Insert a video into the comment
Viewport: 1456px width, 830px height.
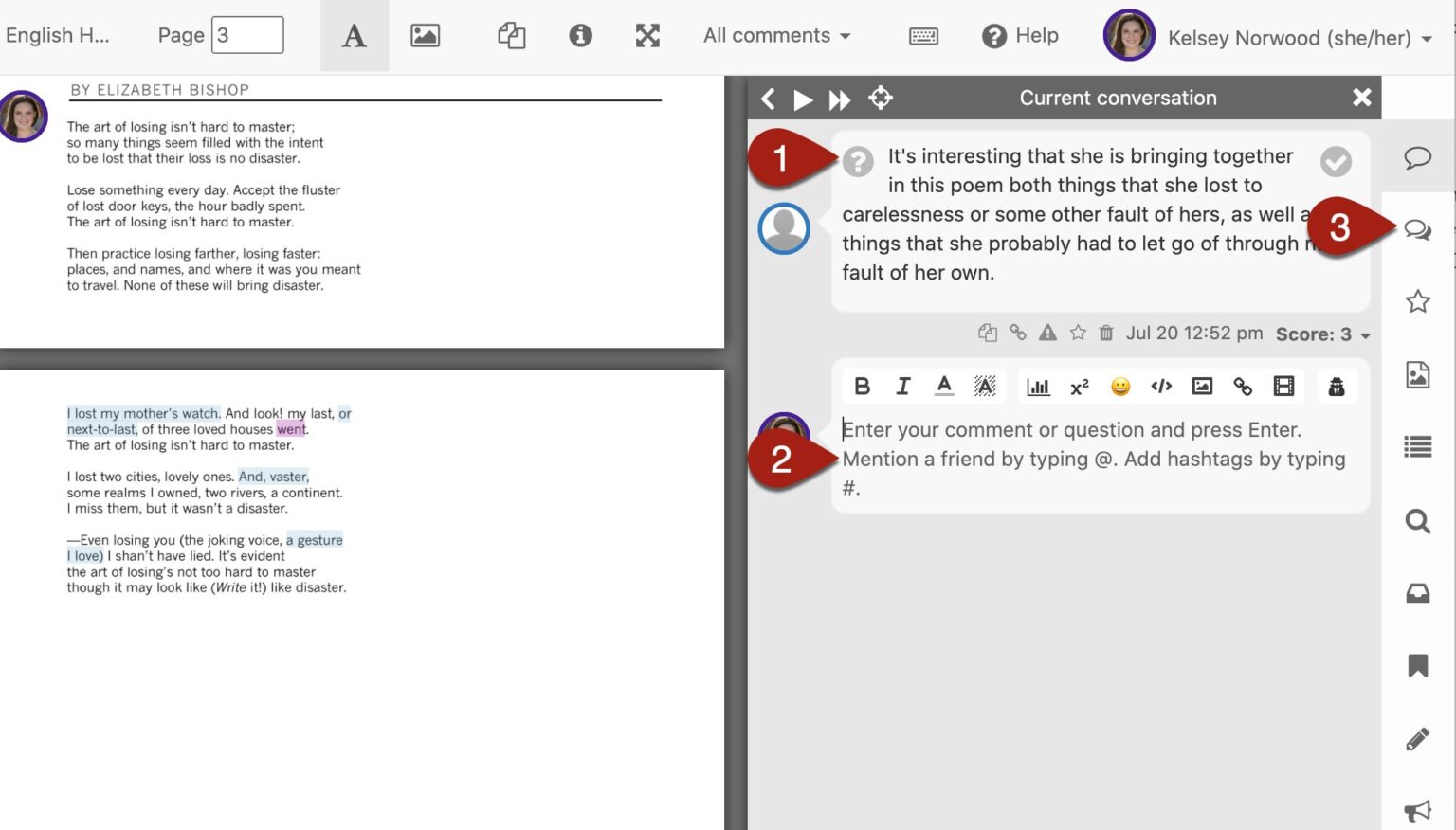click(x=1283, y=387)
